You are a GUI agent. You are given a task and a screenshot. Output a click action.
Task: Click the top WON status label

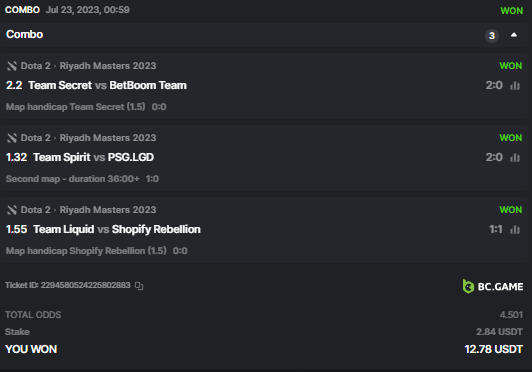[x=512, y=11]
